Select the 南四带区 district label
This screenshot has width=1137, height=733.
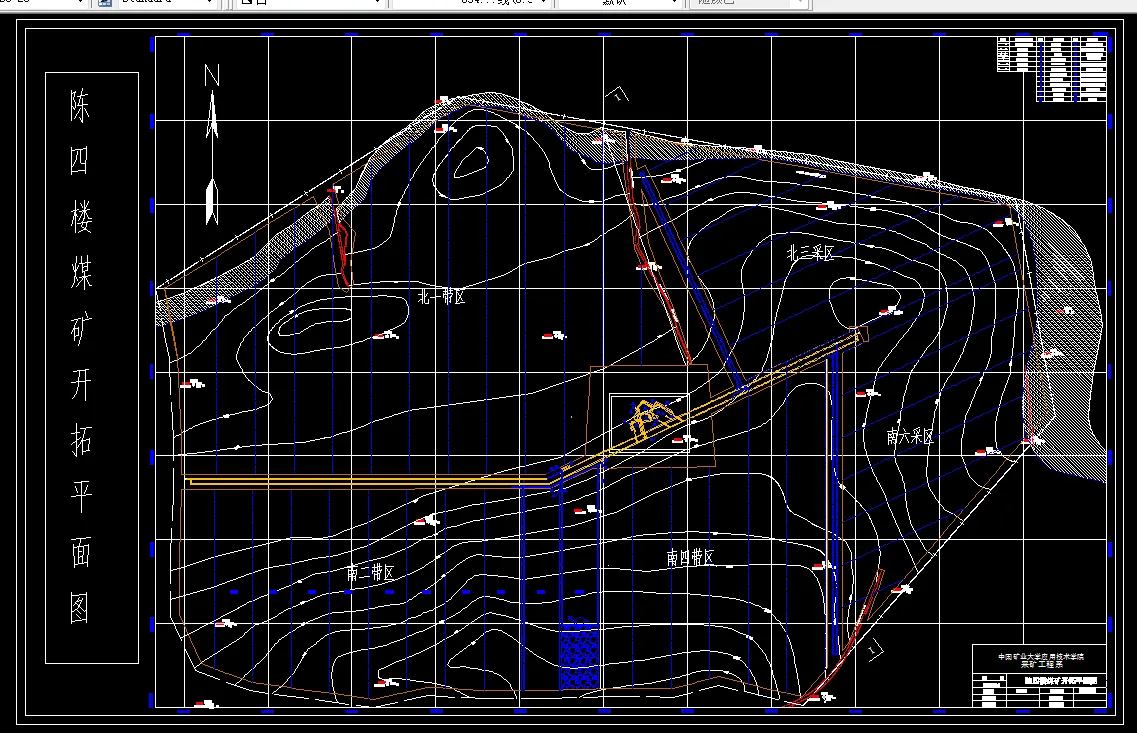[690, 557]
